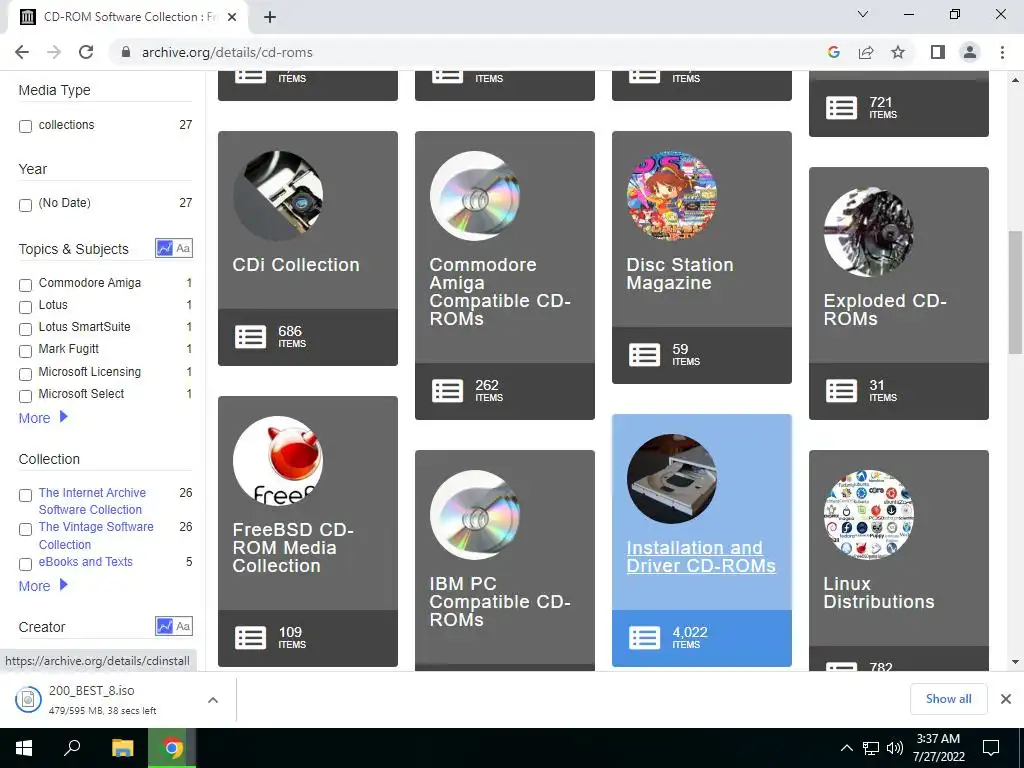1024x768 pixels.
Task: Open the Installation and Driver CD-ROMs link
Action: pyautogui.click(x=701, y=556)
